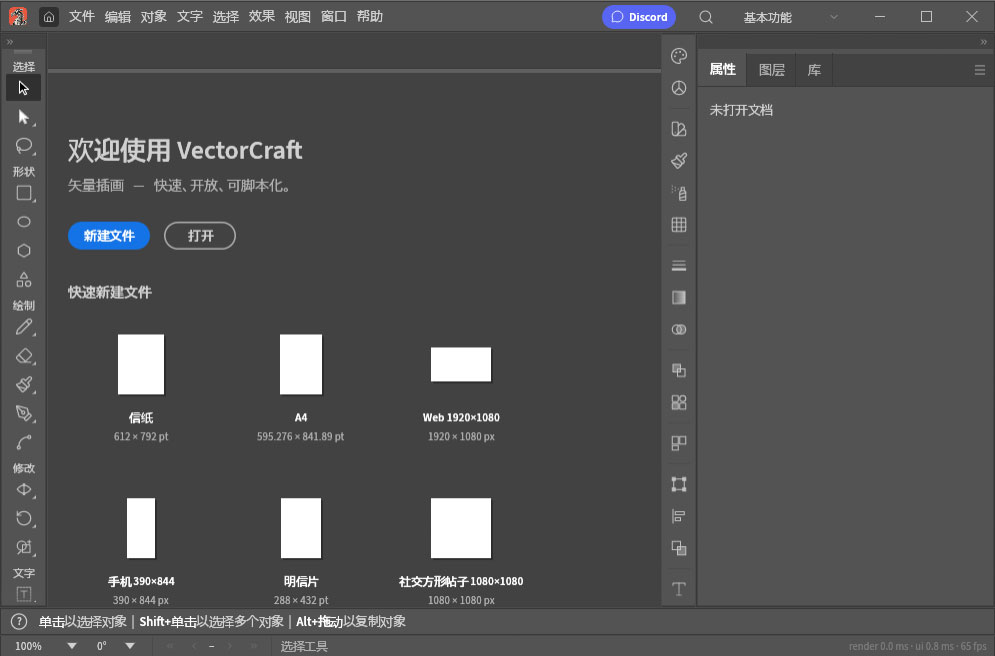Click the home icon button

click(49, 17)
